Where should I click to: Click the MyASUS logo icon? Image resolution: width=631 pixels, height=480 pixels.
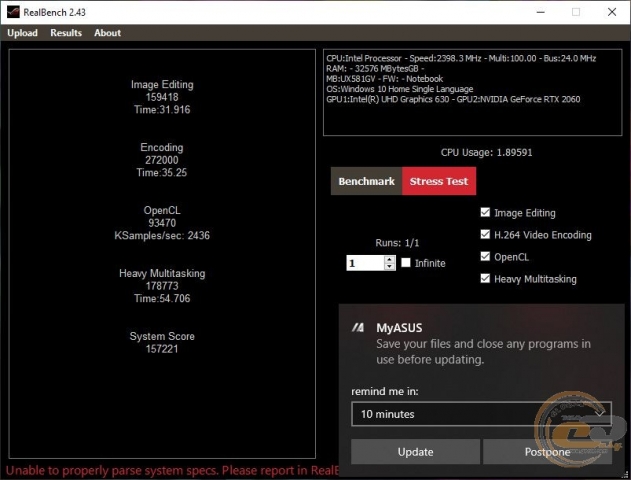pos(358,328)
